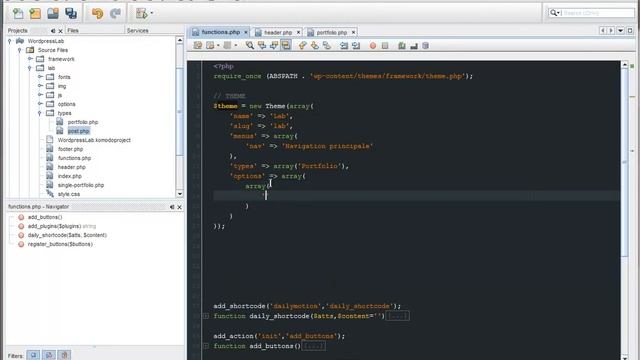Click the Previous Bookmark icon
640x360 pixels.
(302, 45)
